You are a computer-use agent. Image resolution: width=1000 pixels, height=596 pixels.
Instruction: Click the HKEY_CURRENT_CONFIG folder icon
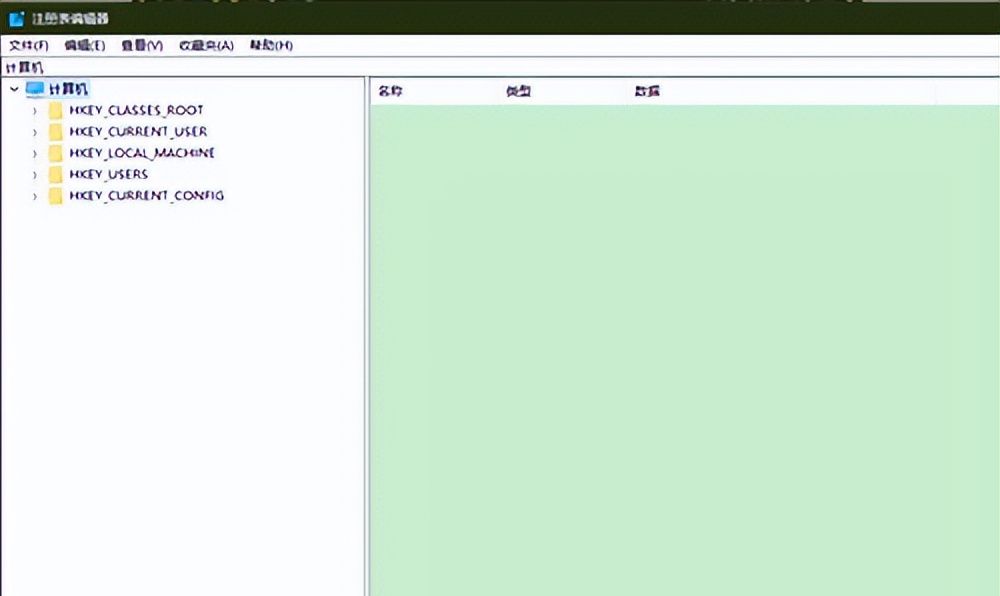(56, 195)
